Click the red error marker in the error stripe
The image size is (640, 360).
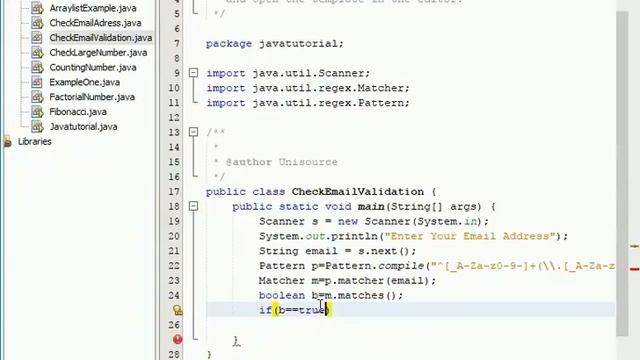[634, 269]
